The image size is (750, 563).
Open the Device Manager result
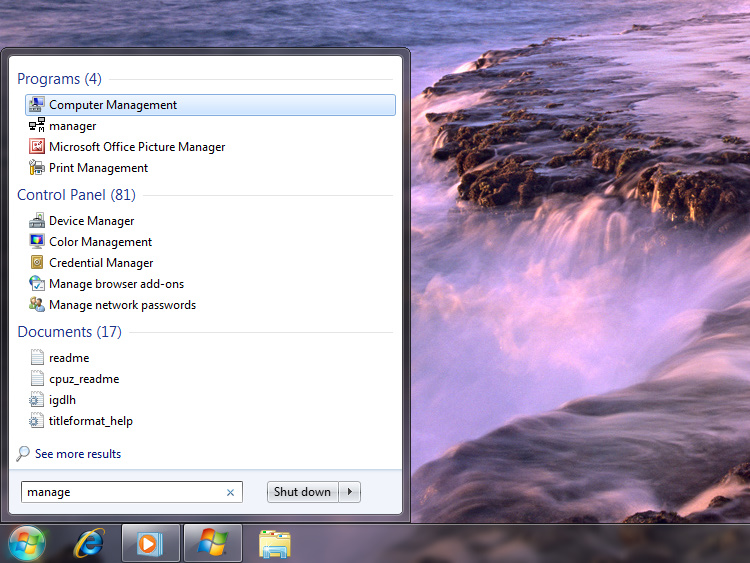click(92, 221)
